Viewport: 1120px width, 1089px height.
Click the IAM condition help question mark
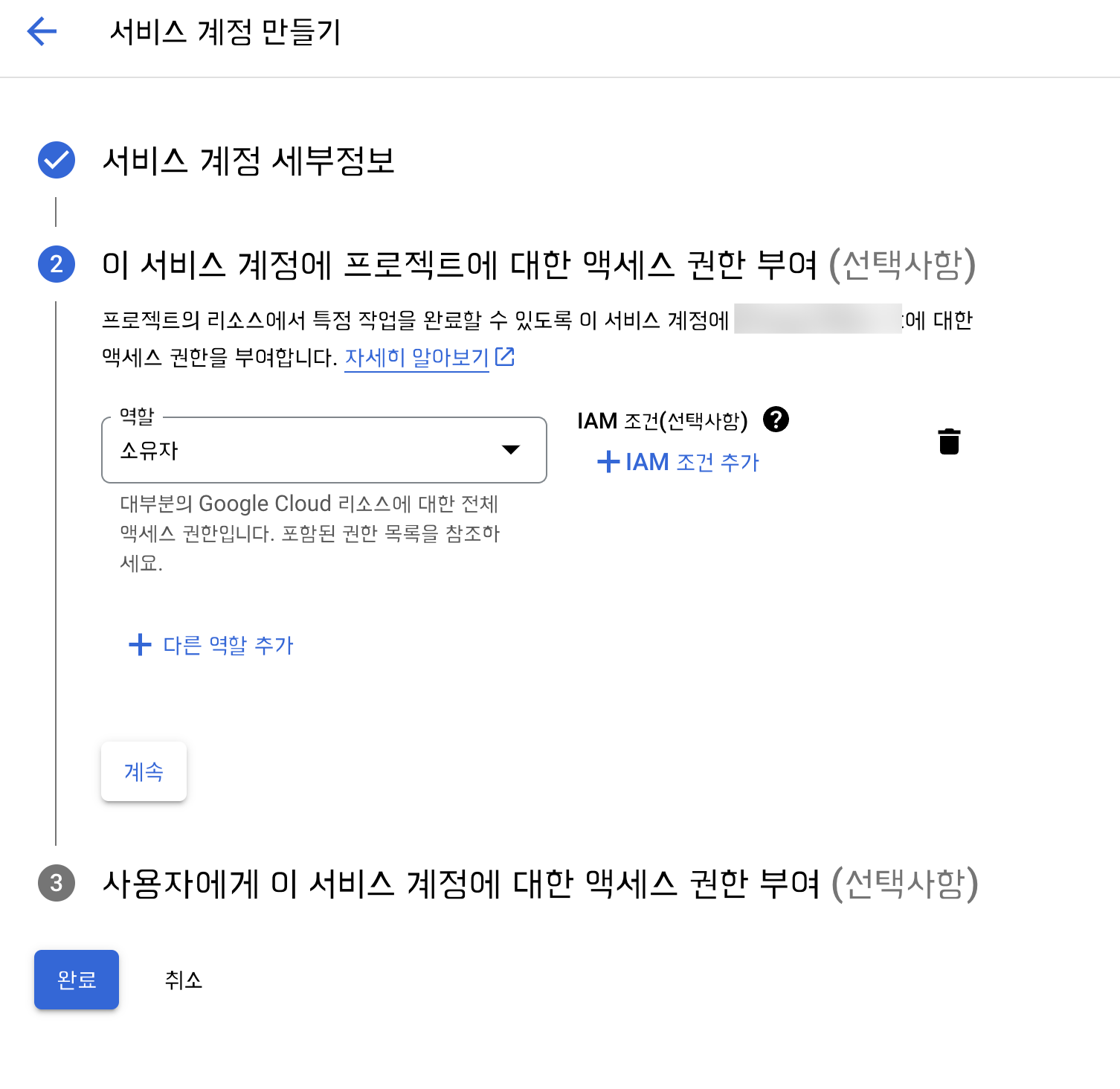pyautogui.click(x=776, y=420)
